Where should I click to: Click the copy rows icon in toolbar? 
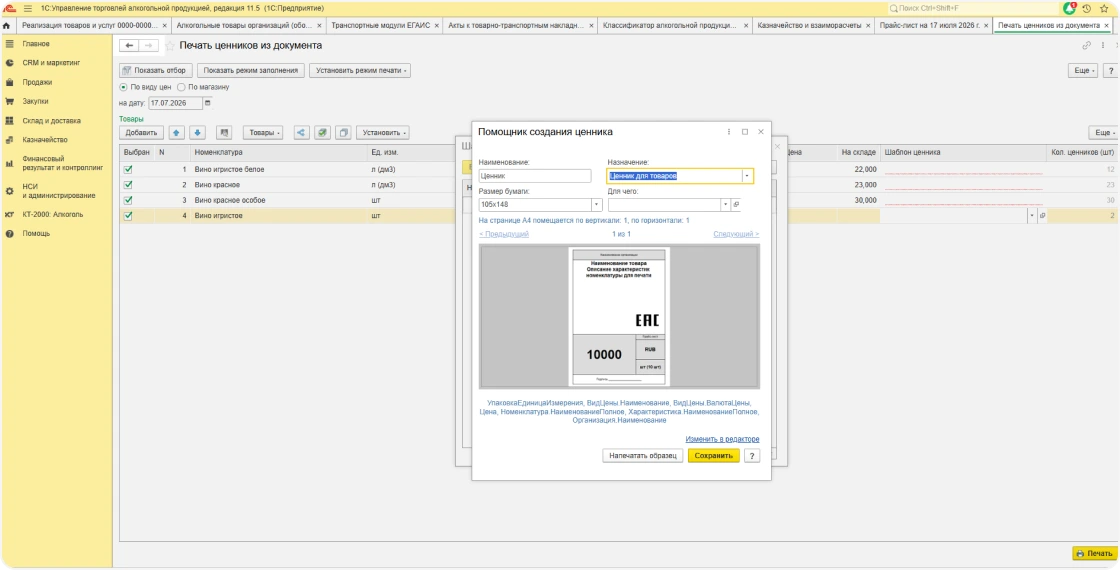(344, 133)
